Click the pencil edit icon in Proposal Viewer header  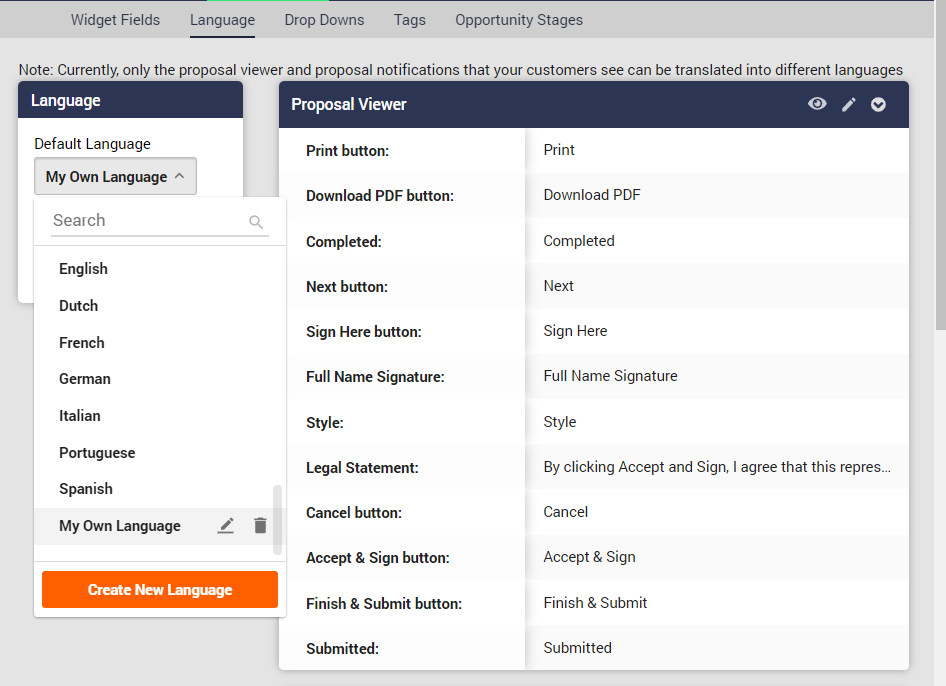pos(849,104)
